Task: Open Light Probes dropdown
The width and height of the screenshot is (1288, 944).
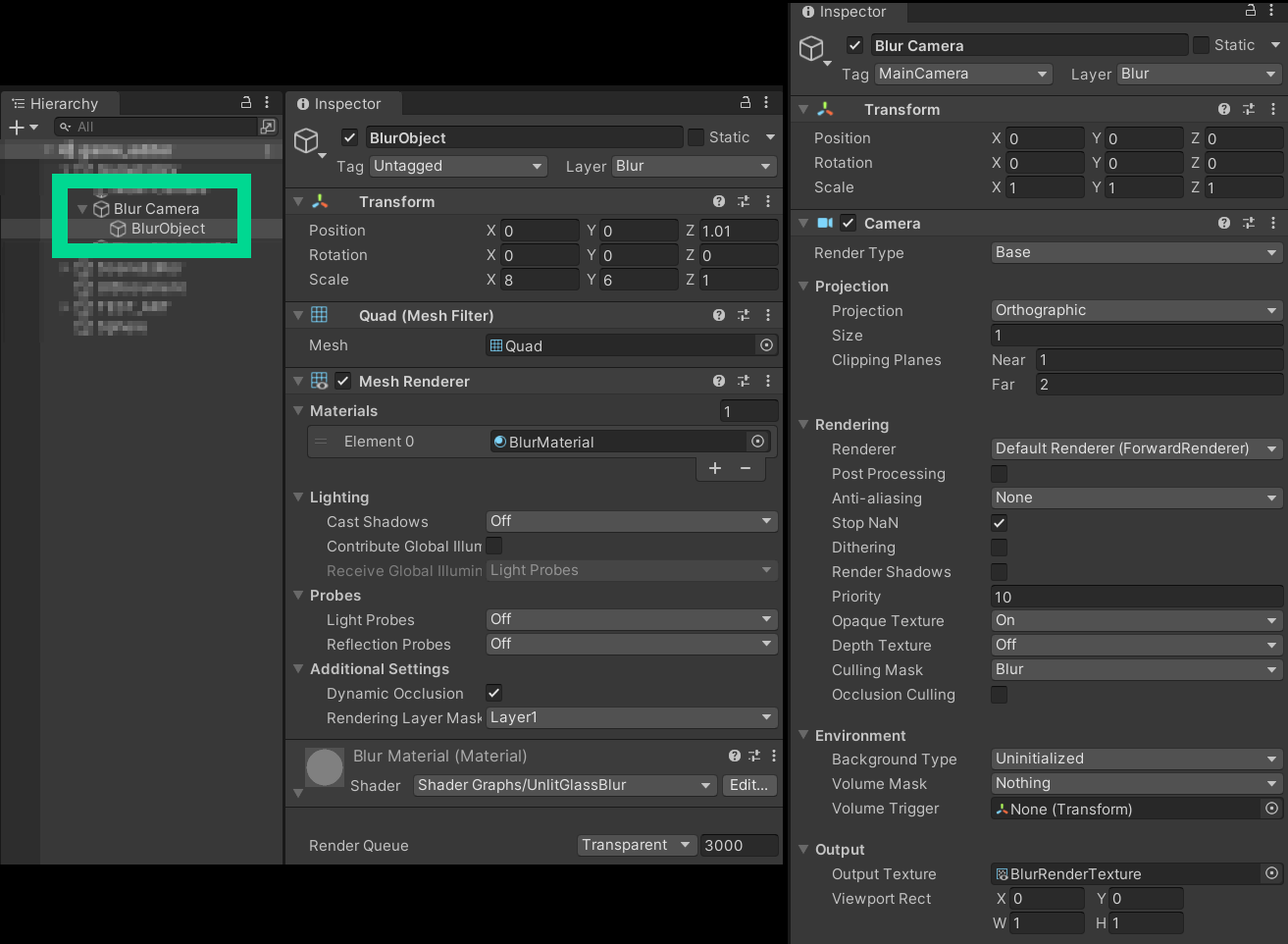Action: tap(632, 619)
